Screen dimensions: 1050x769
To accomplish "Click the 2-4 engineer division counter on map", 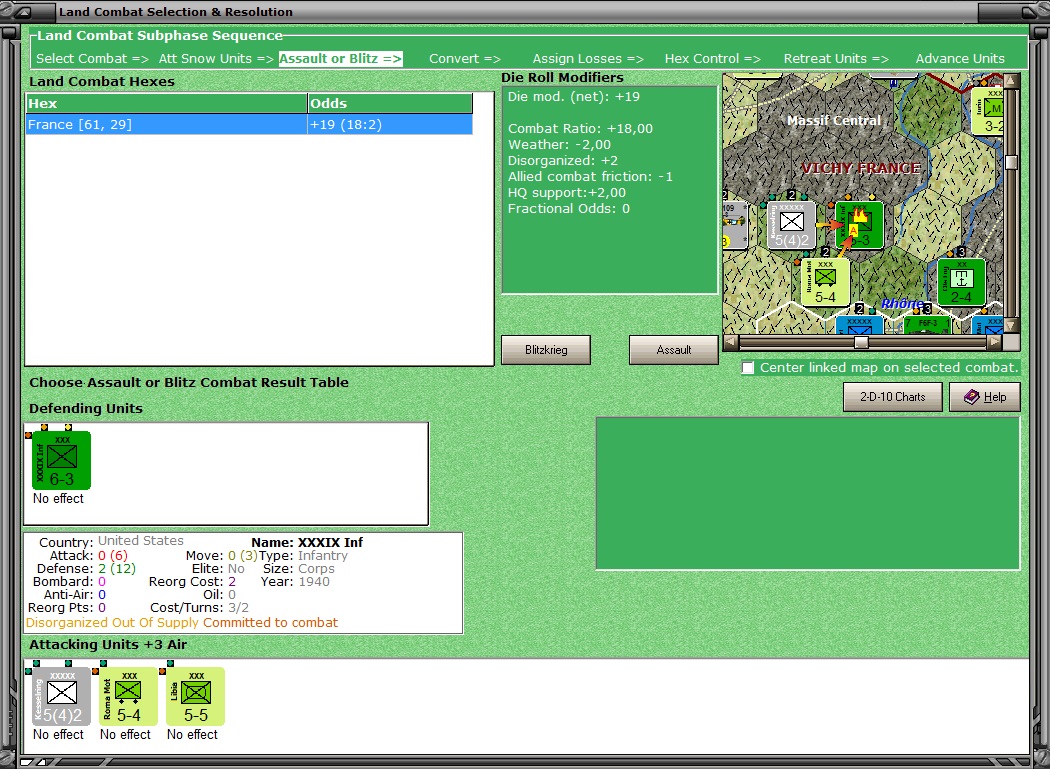I will (x=961, y=282).
